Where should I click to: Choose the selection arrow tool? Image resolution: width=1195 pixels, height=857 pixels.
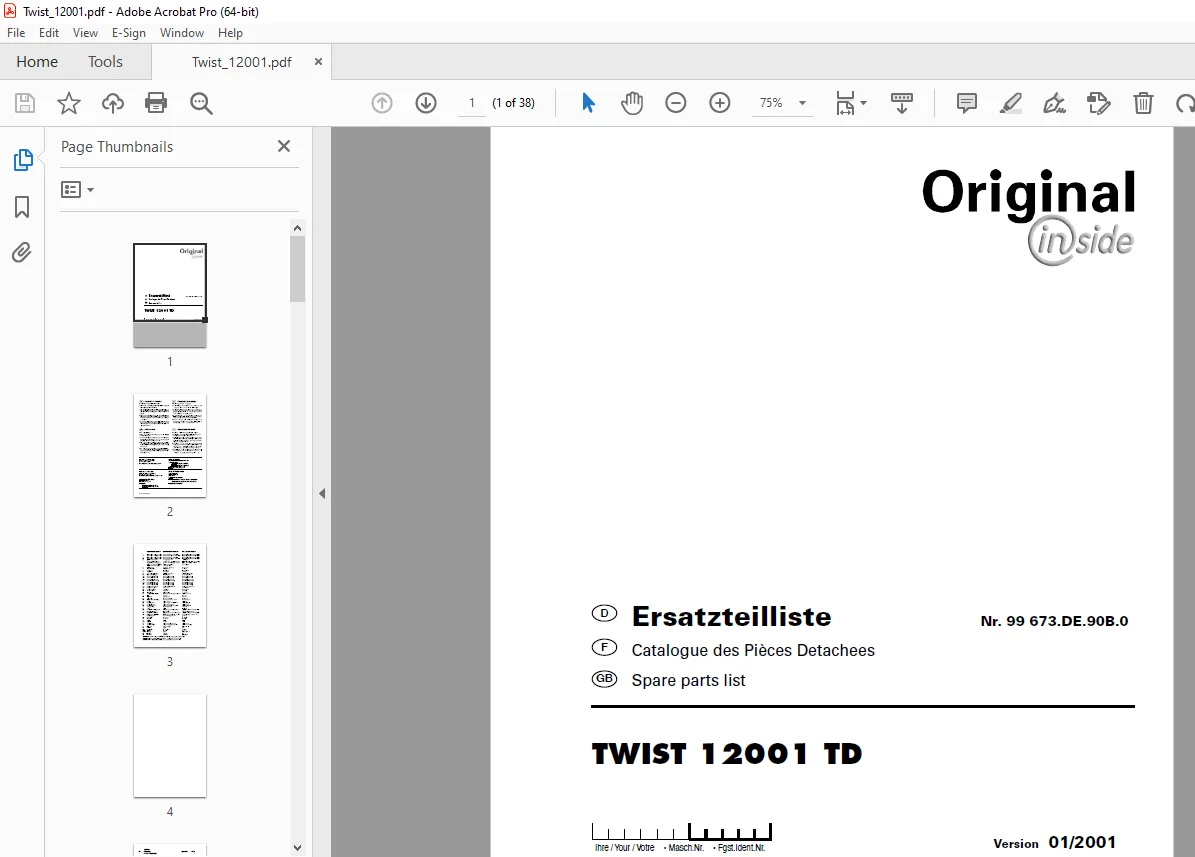click(588, 103)
